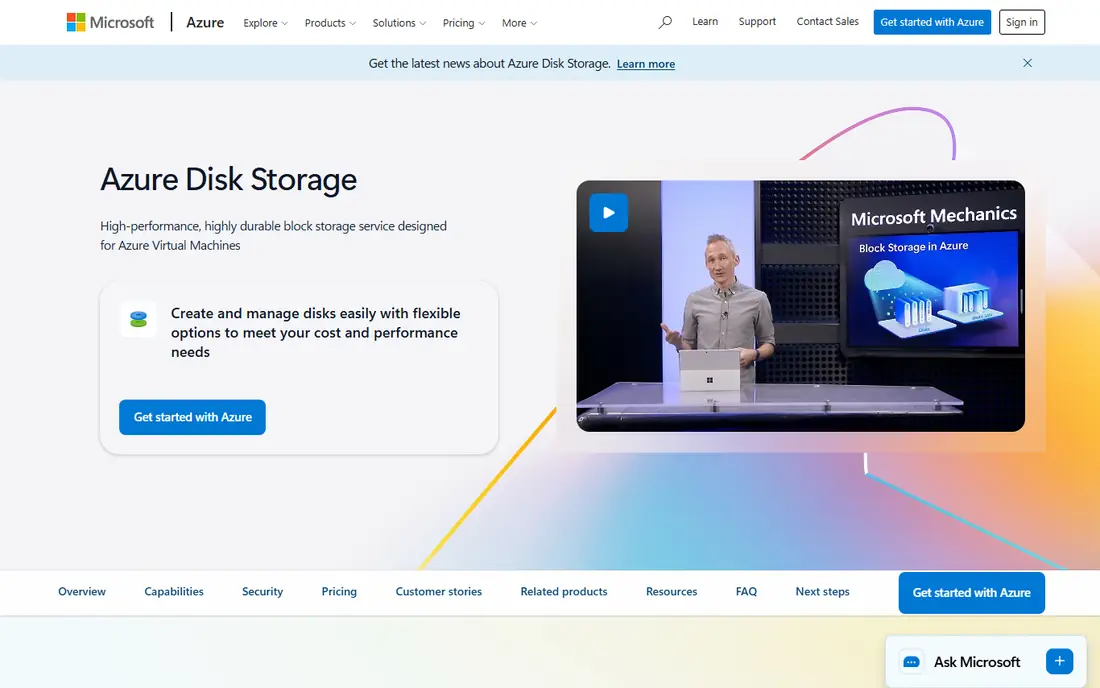Image resolution: width=1100 pixels, height=688 pixels.
Task: Click the Azure Disk Storage heading
Action: [229, 180]
